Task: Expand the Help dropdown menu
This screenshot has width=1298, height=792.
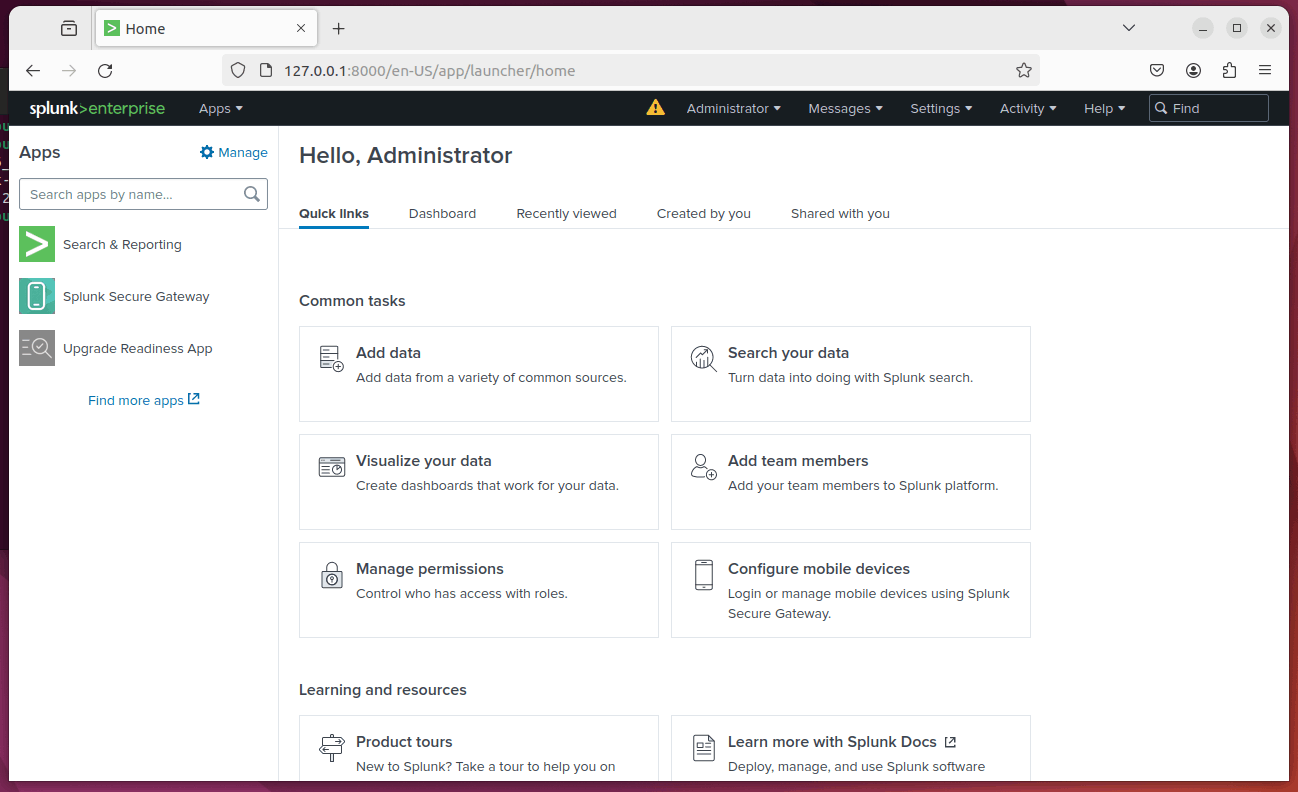Action: click(x=1104, y=108)
